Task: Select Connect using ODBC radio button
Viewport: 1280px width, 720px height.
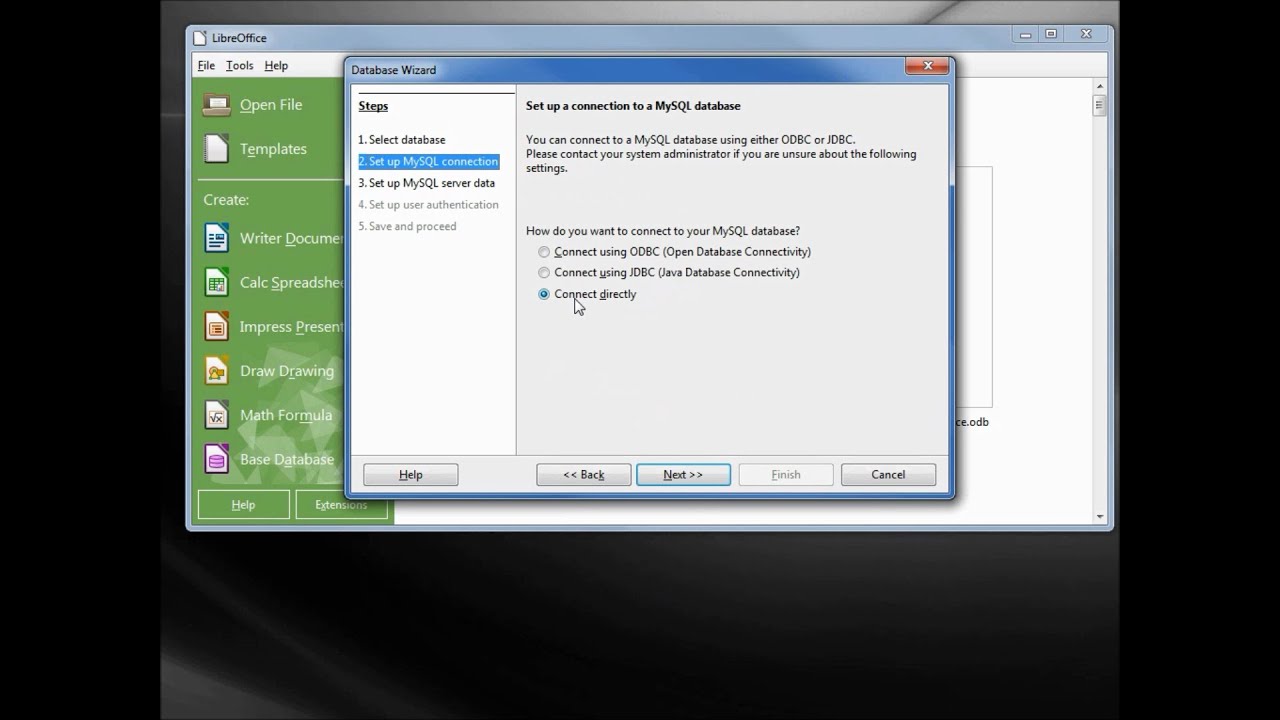Action: [544, 252]
